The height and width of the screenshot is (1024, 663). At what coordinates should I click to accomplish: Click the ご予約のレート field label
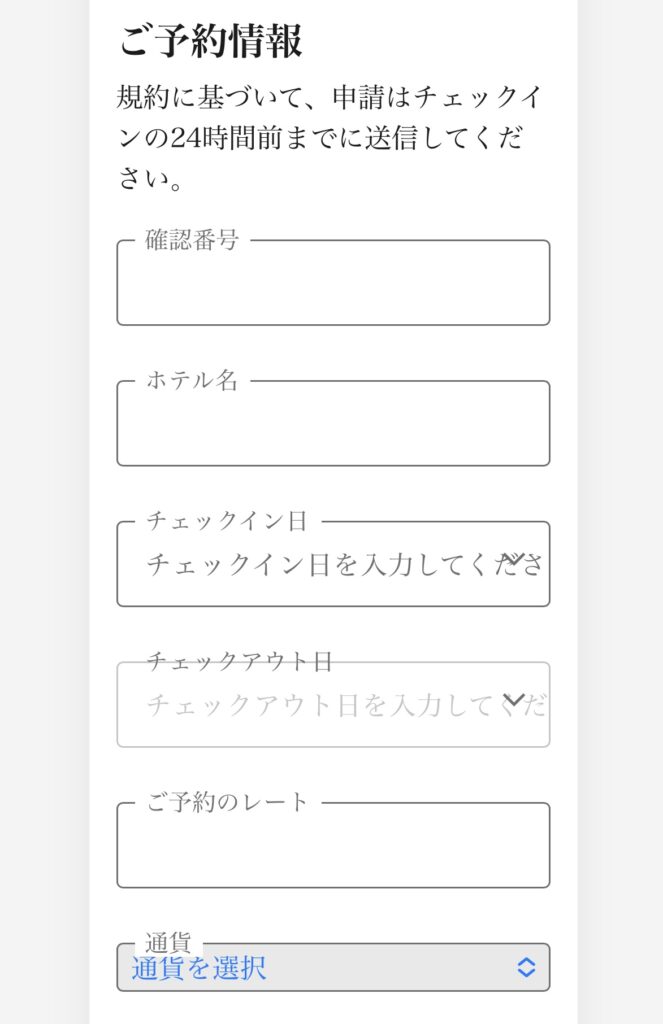click(x=228, y=802)
